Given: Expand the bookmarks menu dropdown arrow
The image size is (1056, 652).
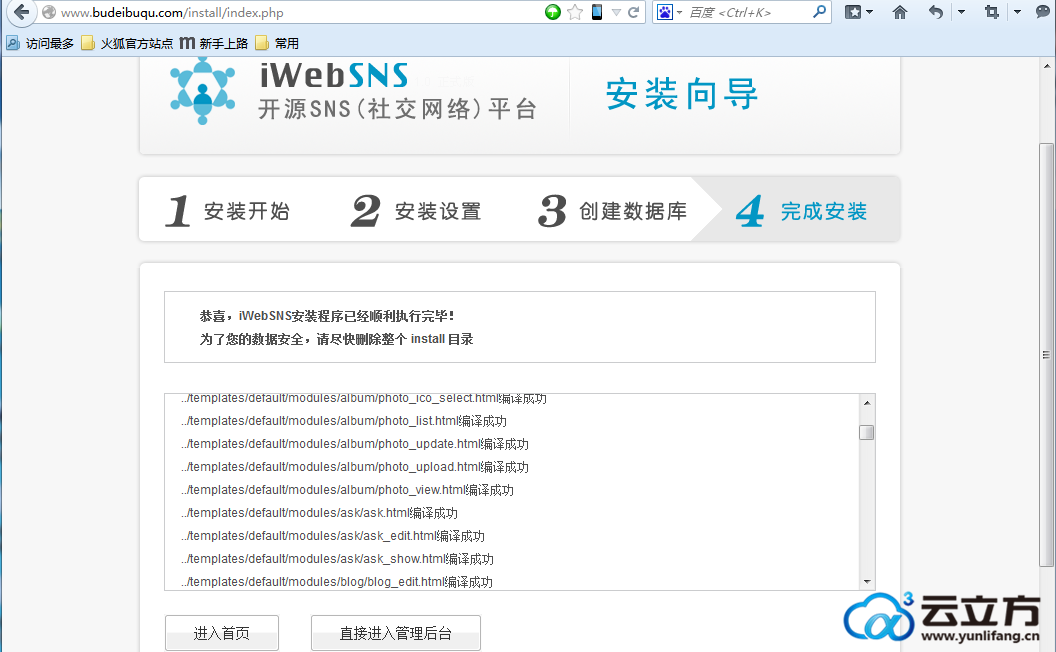Looking at the screenshot, I should tap(869, 12).
